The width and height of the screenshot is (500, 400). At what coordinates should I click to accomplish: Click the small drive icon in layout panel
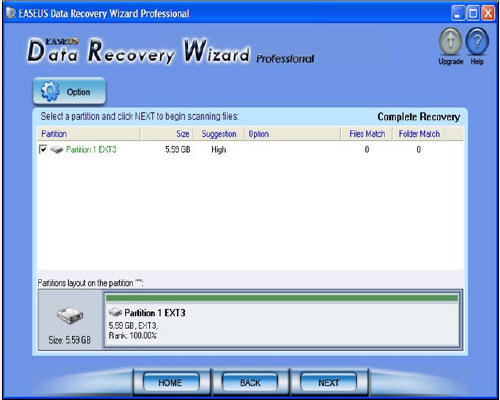[x=115, y=312]
